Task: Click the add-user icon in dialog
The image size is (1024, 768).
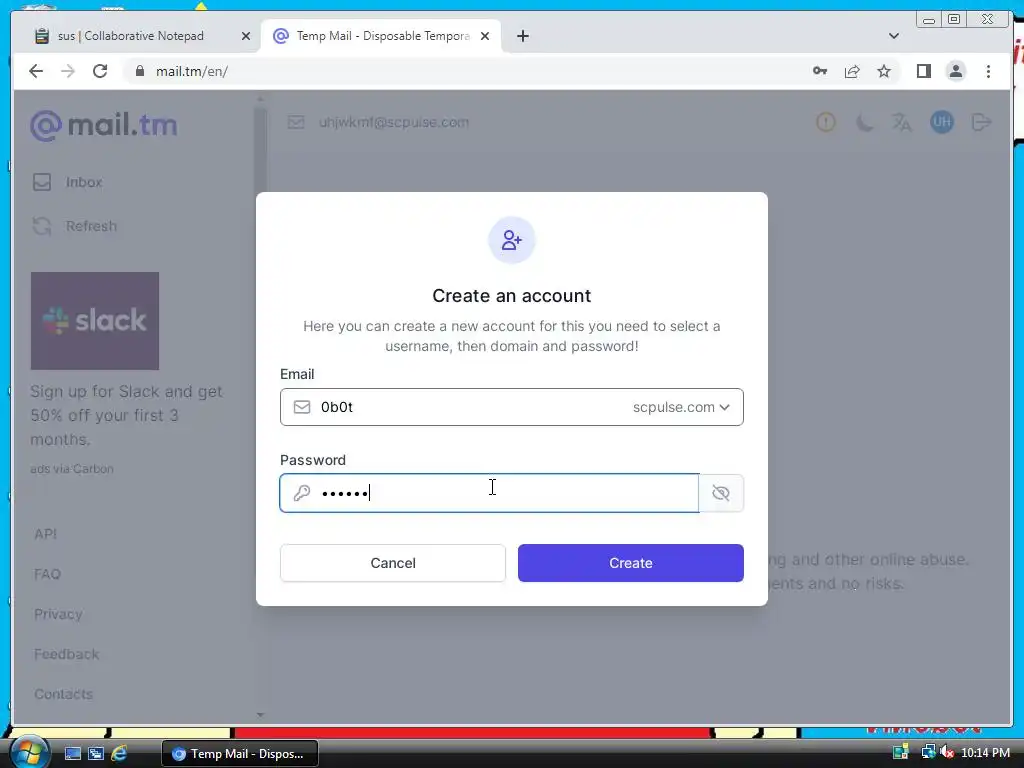Action: [511, 240]
